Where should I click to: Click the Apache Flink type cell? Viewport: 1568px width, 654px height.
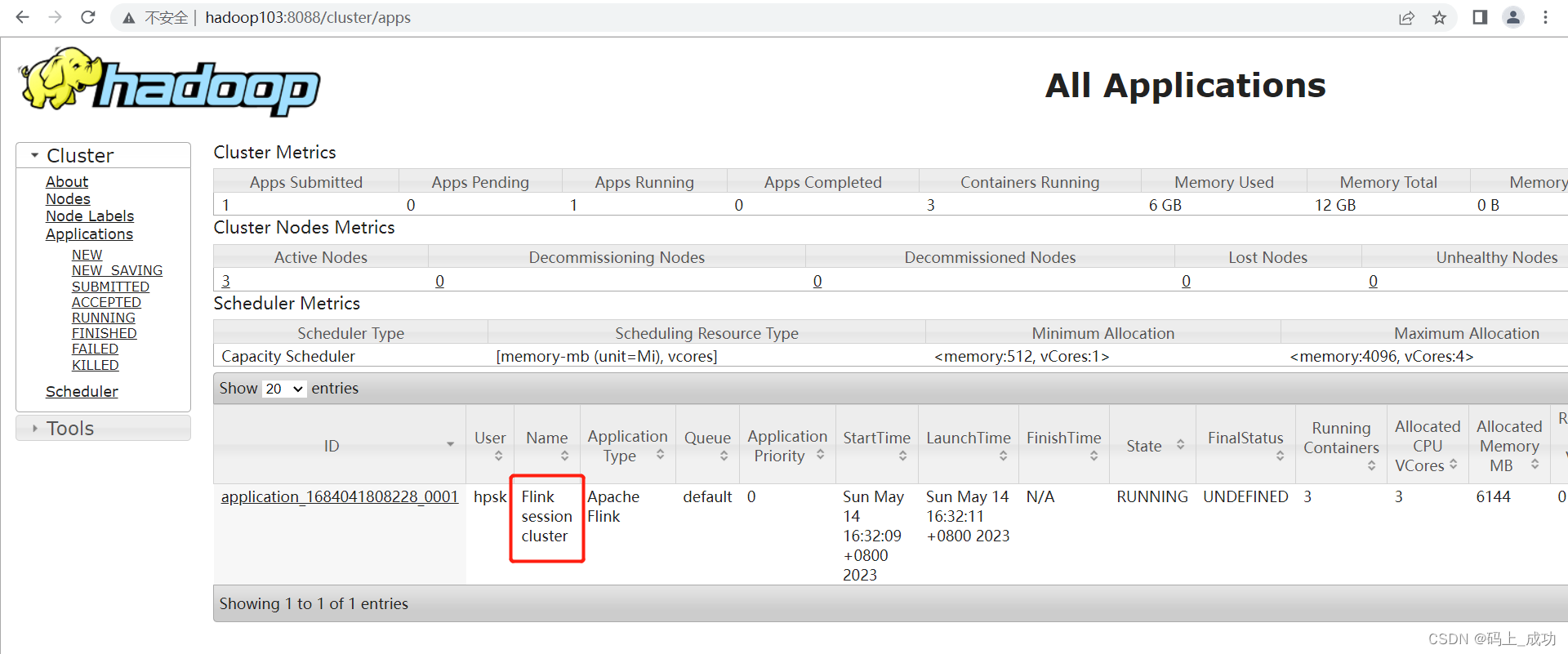tap(613, 506)
